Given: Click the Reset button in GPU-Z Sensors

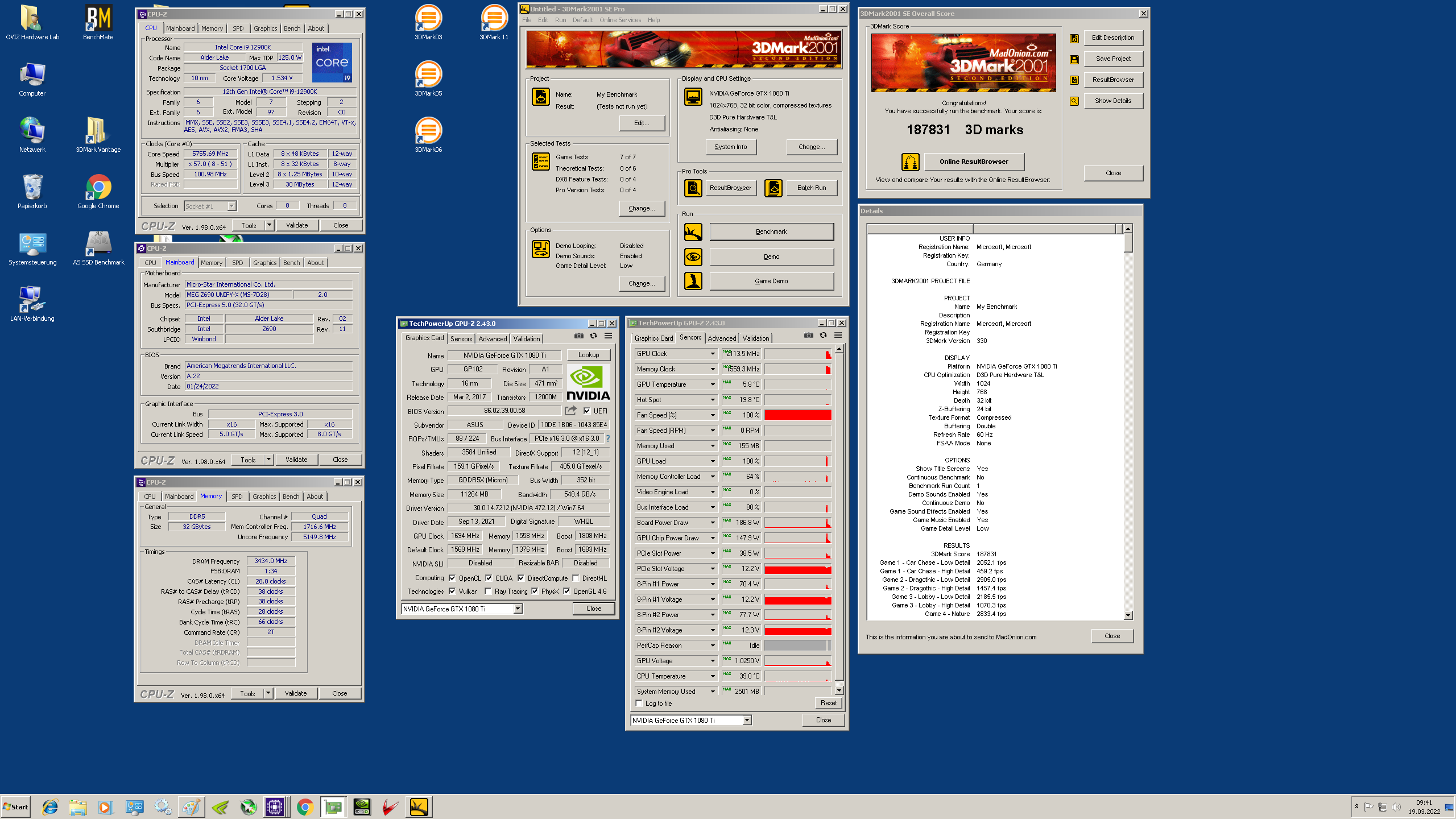Looking at the screenshot, I should pos(829,703).
